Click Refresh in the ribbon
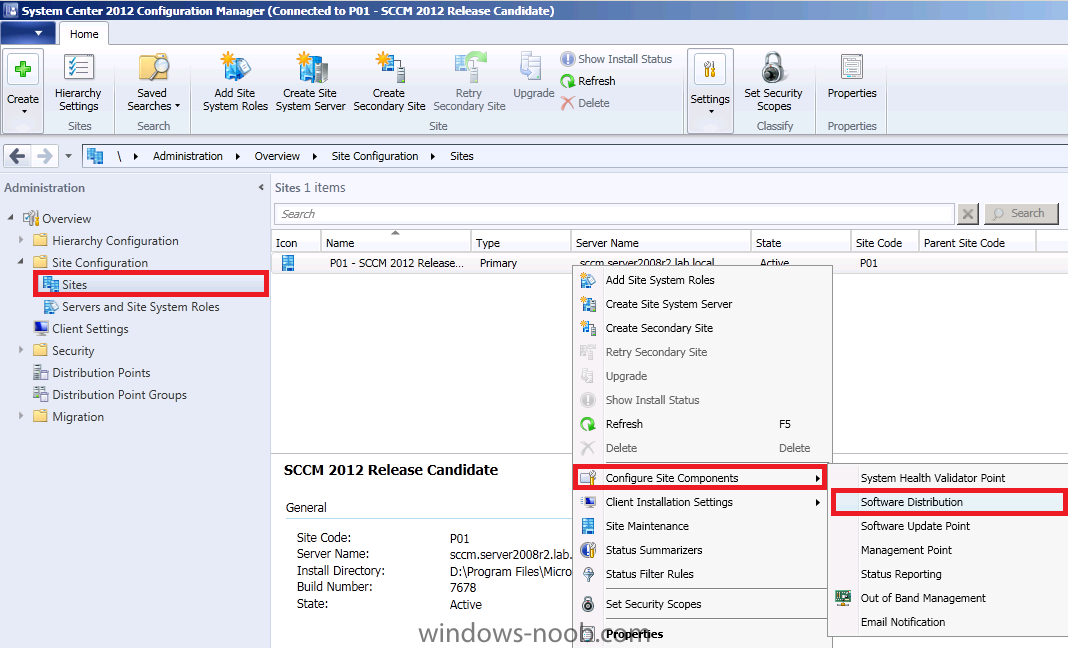The height and width of the screenshot is (648, 1068). click(588, 81)
